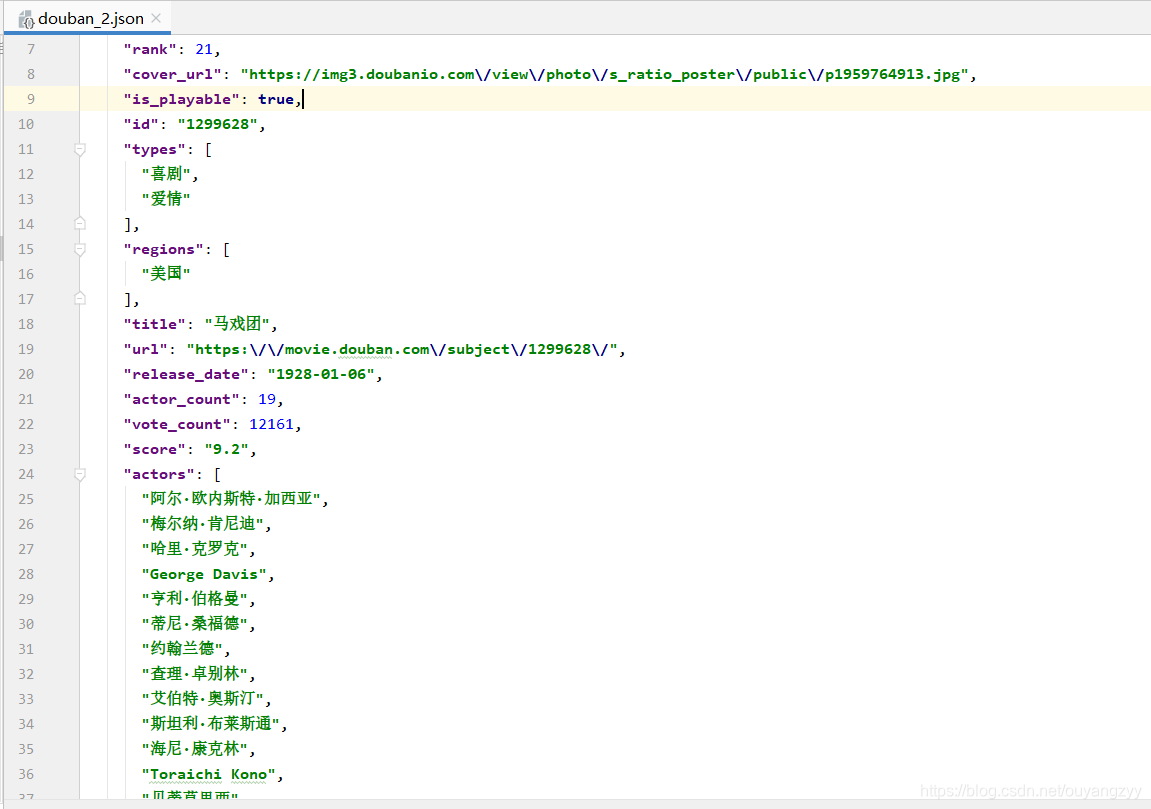Click actor "海尼·康克林"
The width and height of the screenshot is (1151, 809).
click(x=195, y=749)
